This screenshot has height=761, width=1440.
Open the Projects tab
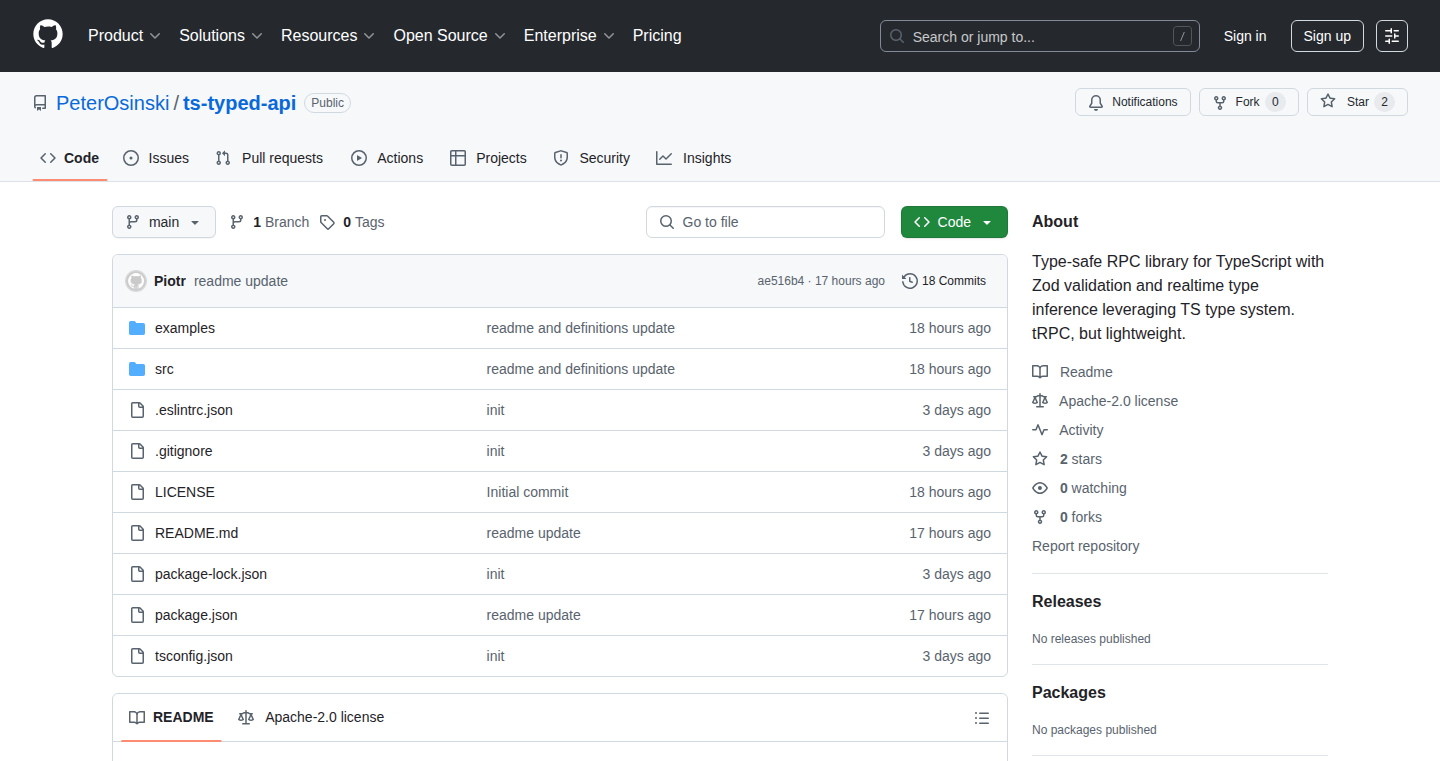[x=488, y=158]
